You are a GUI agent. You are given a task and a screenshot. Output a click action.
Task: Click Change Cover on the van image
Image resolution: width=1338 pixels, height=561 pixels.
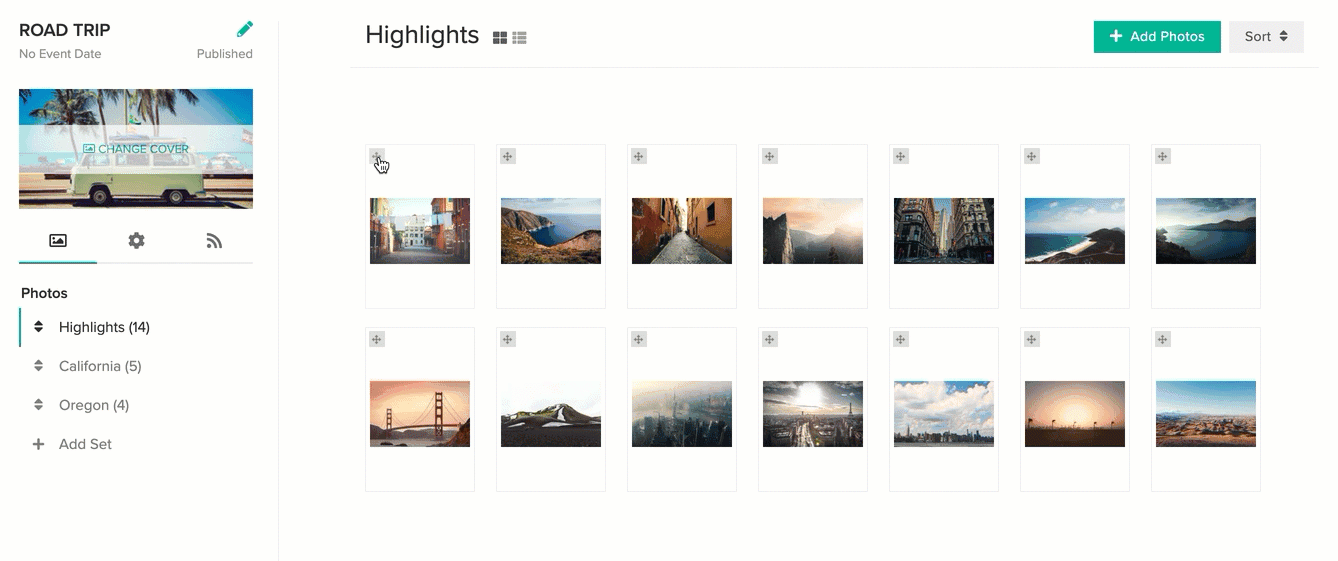(x=136, y=149)
